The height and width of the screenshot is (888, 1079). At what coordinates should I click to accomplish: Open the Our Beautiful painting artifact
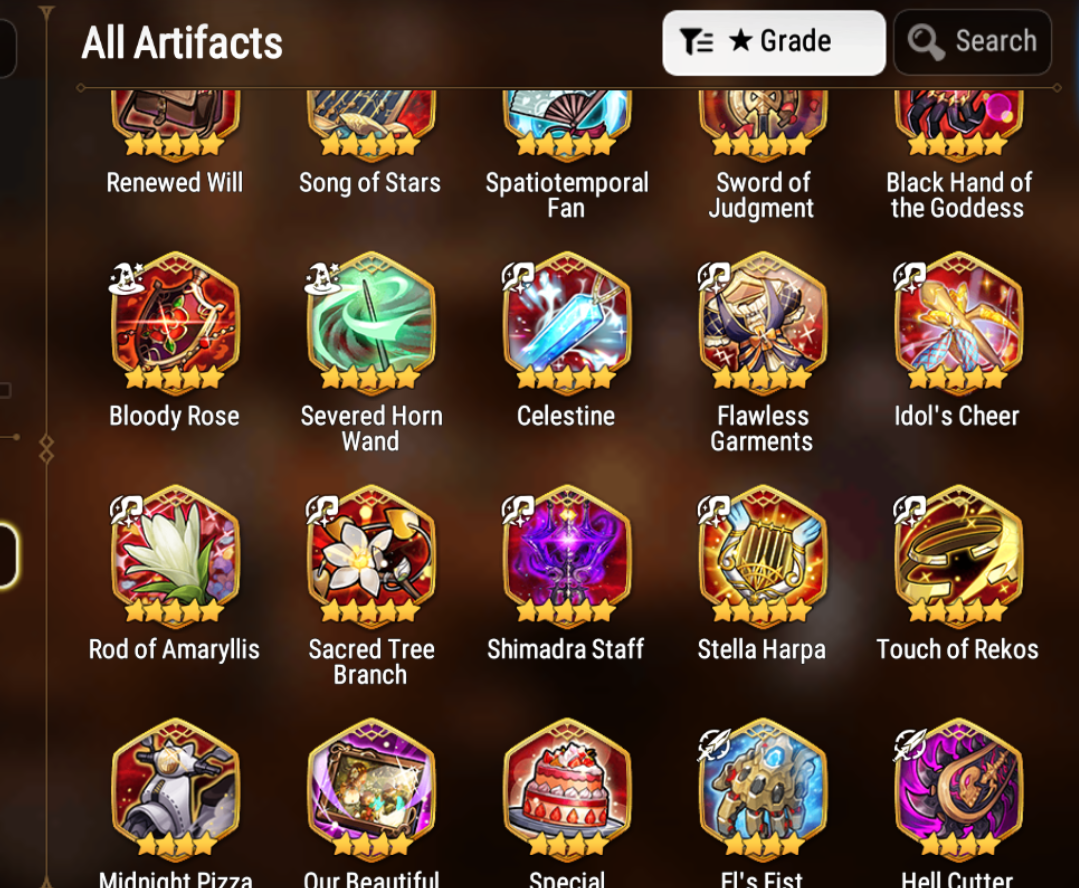(371, 790)
